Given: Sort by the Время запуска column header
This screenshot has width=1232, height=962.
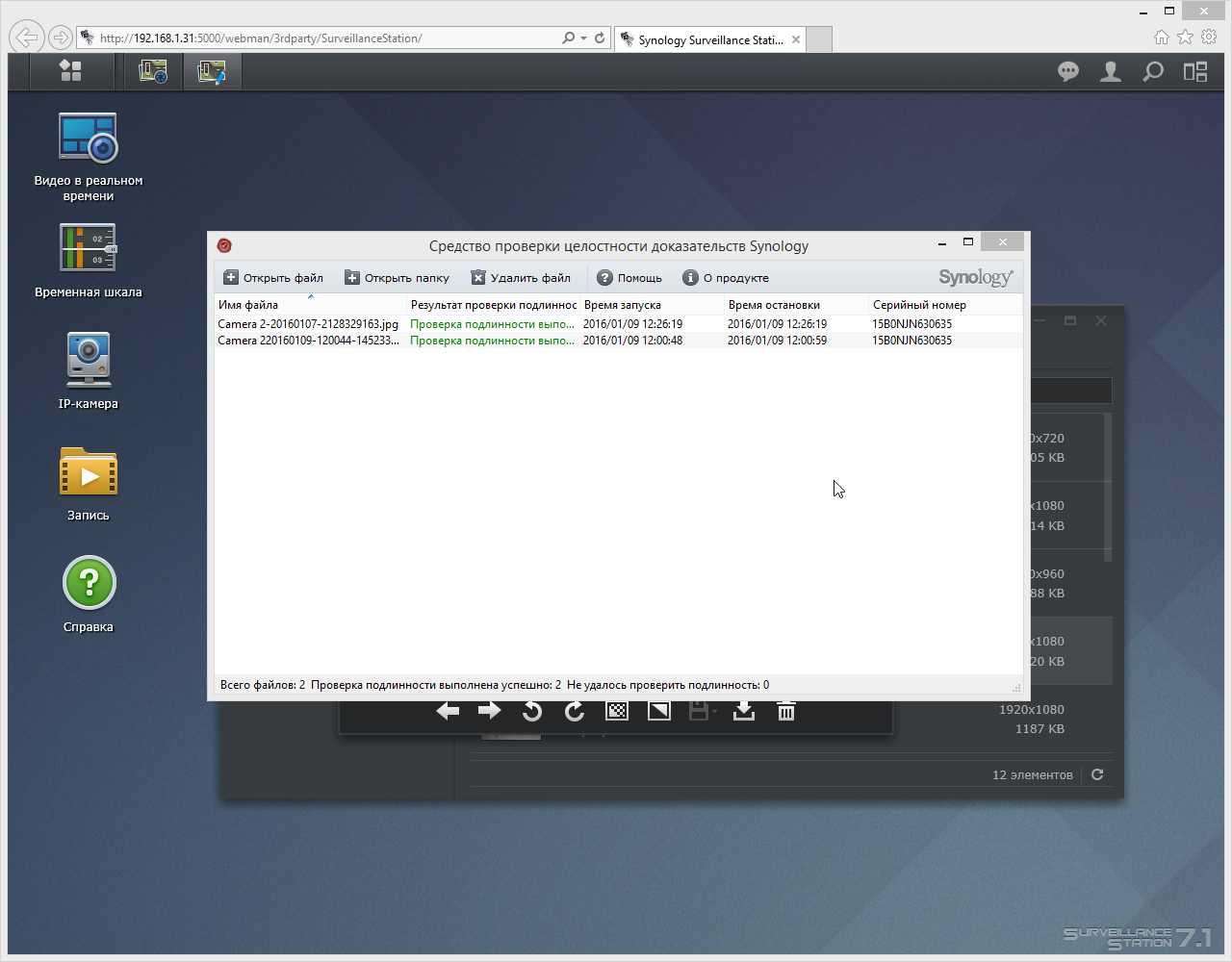Looking at the screenshot, I should tap(652, 305).
